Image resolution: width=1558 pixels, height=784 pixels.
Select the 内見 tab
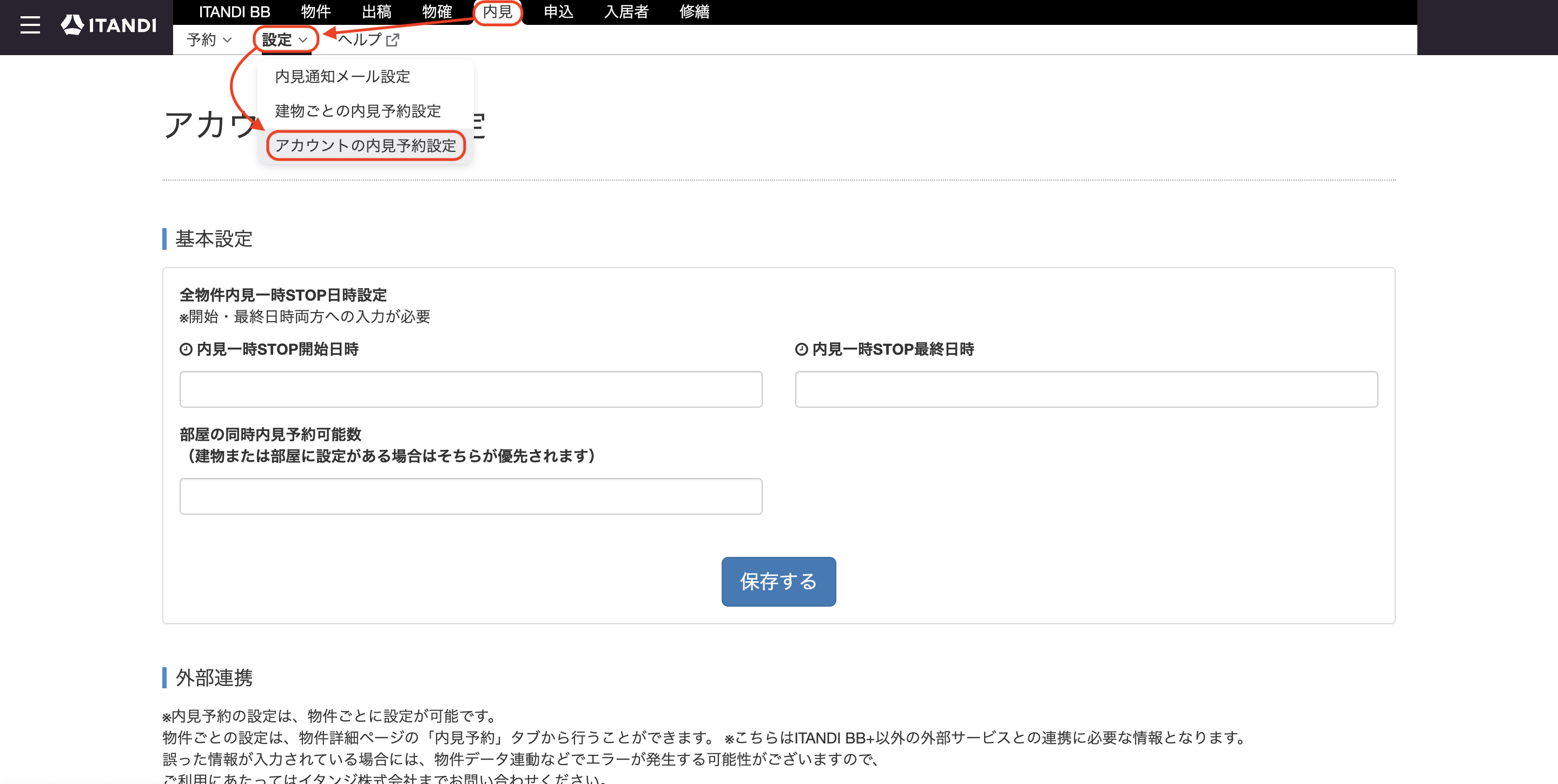497,11
